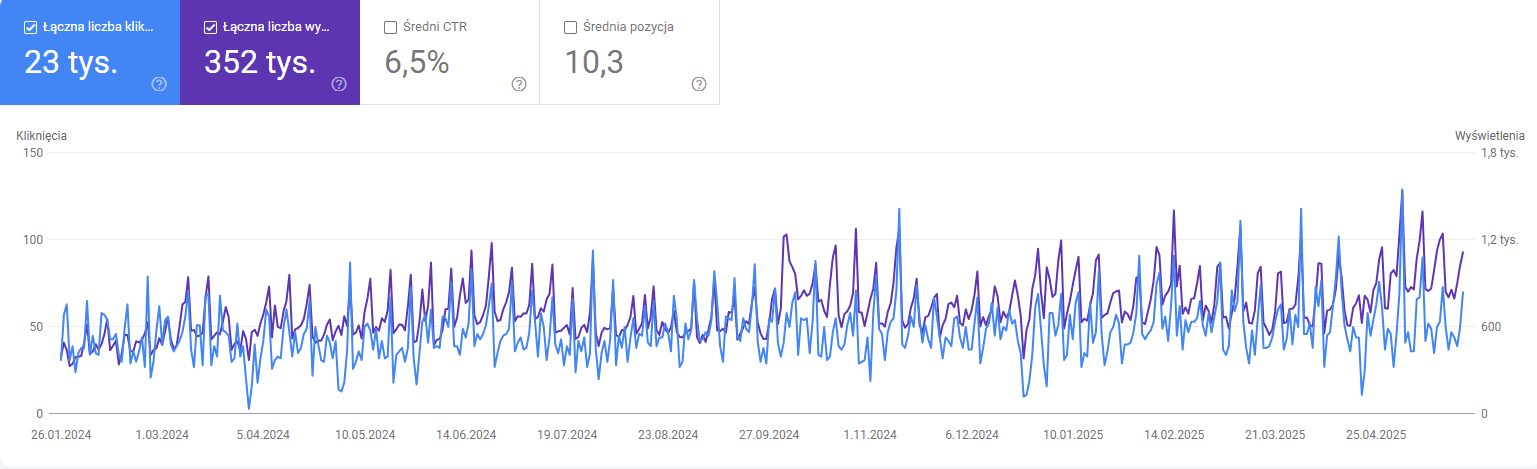The height and width of the screenshot is (469, 1537).
Task: Click the Kliknięcia axis label
Action: [x=42, y=134]
